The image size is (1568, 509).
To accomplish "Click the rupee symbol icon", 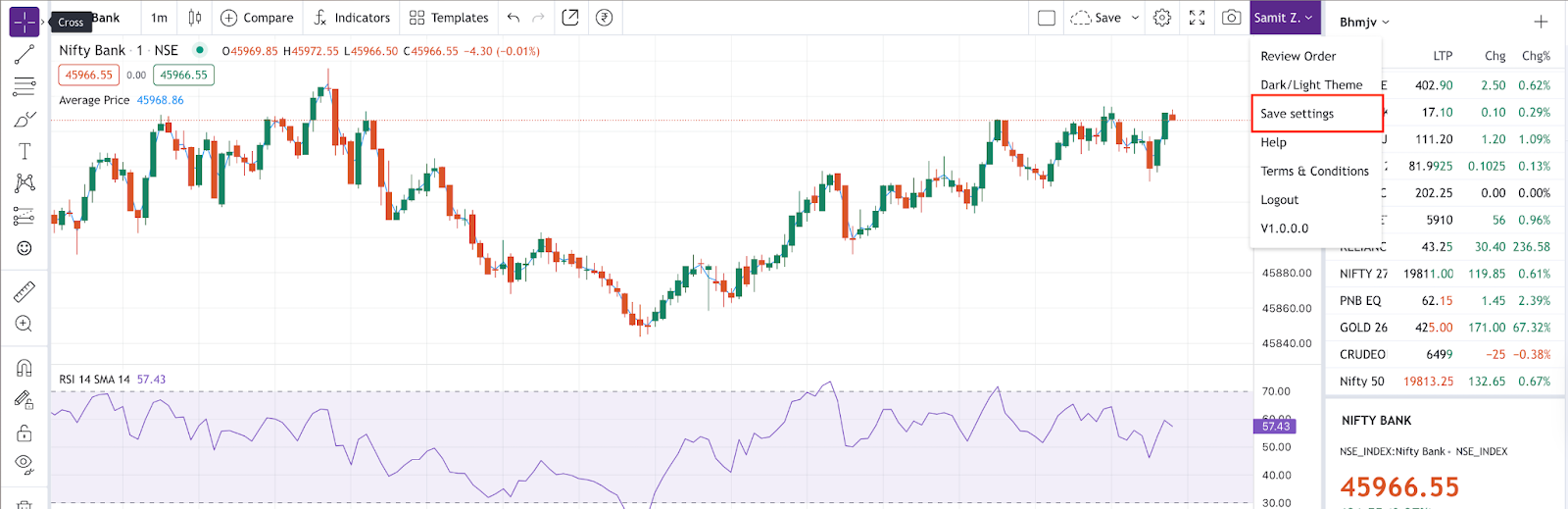I will [x=605, y=18].
